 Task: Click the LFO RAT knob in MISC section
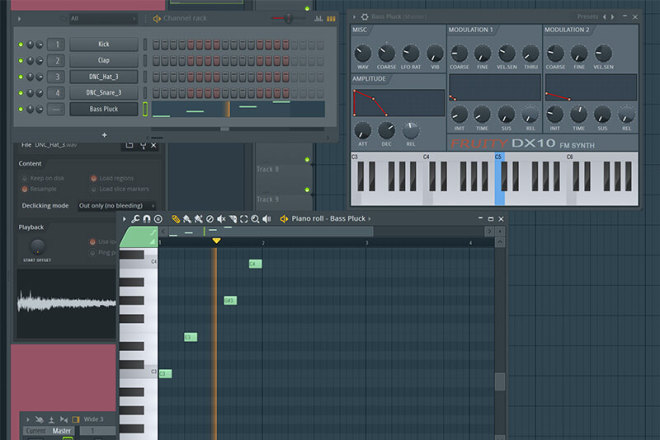pos(410,53)
